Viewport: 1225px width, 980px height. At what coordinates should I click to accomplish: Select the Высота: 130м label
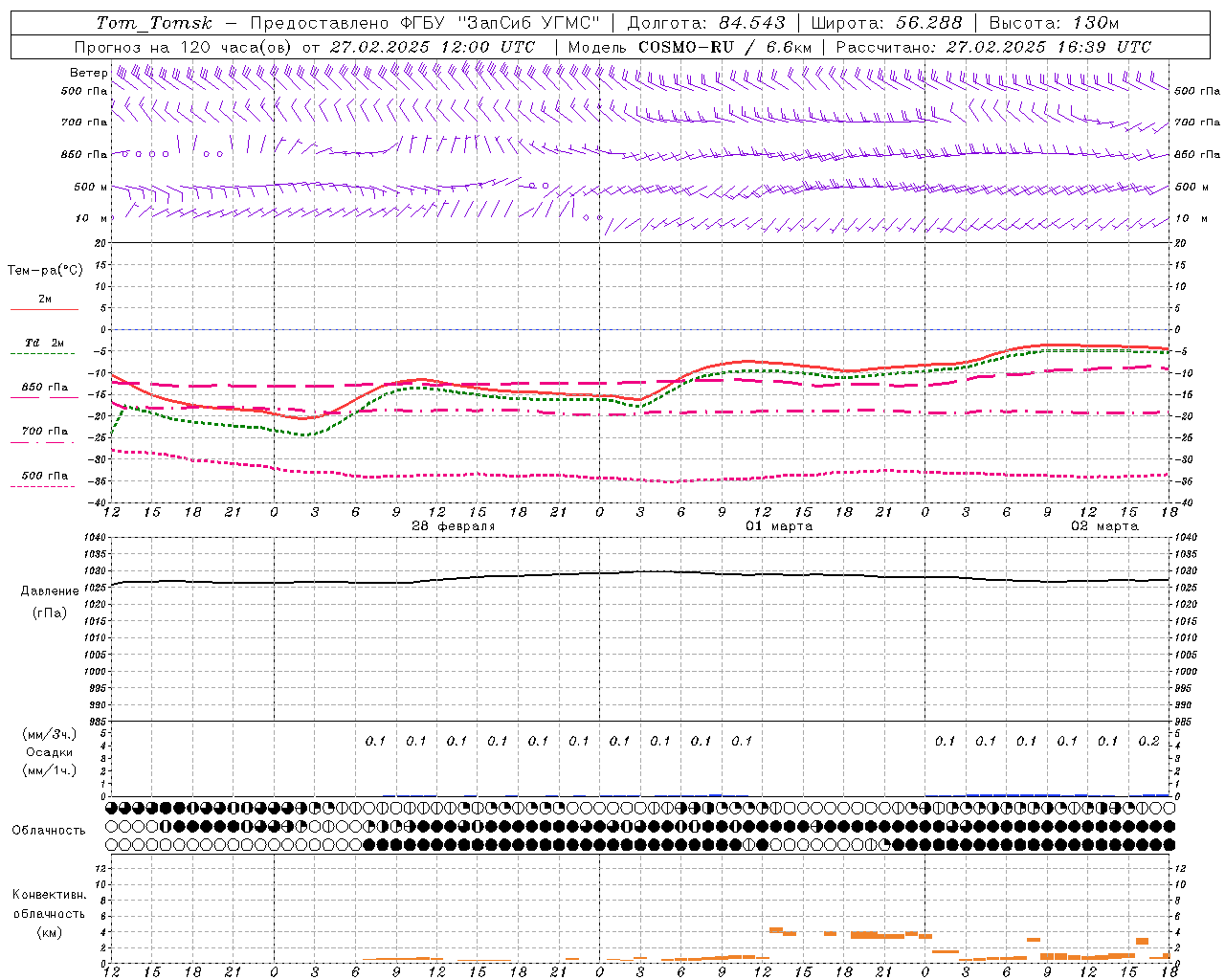pyautogui.click(x=1054, y=23)
